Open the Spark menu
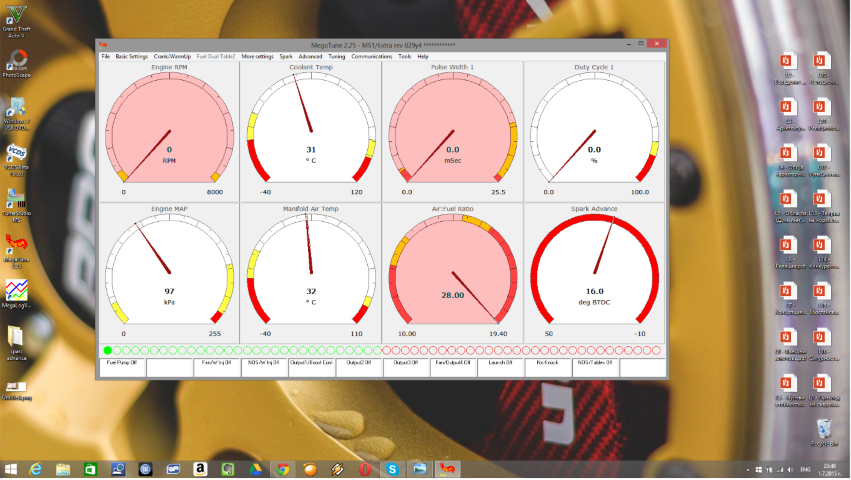 286,57
